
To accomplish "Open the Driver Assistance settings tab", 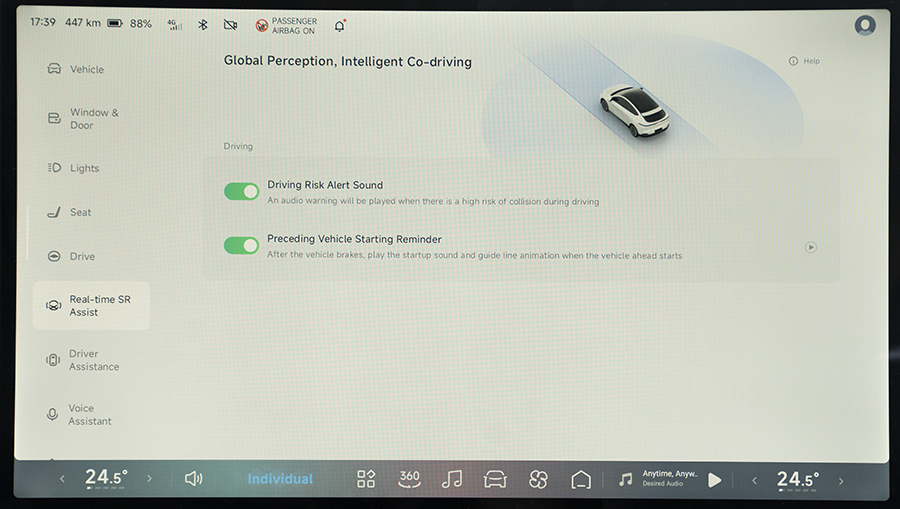I will [x=91, y=360].
